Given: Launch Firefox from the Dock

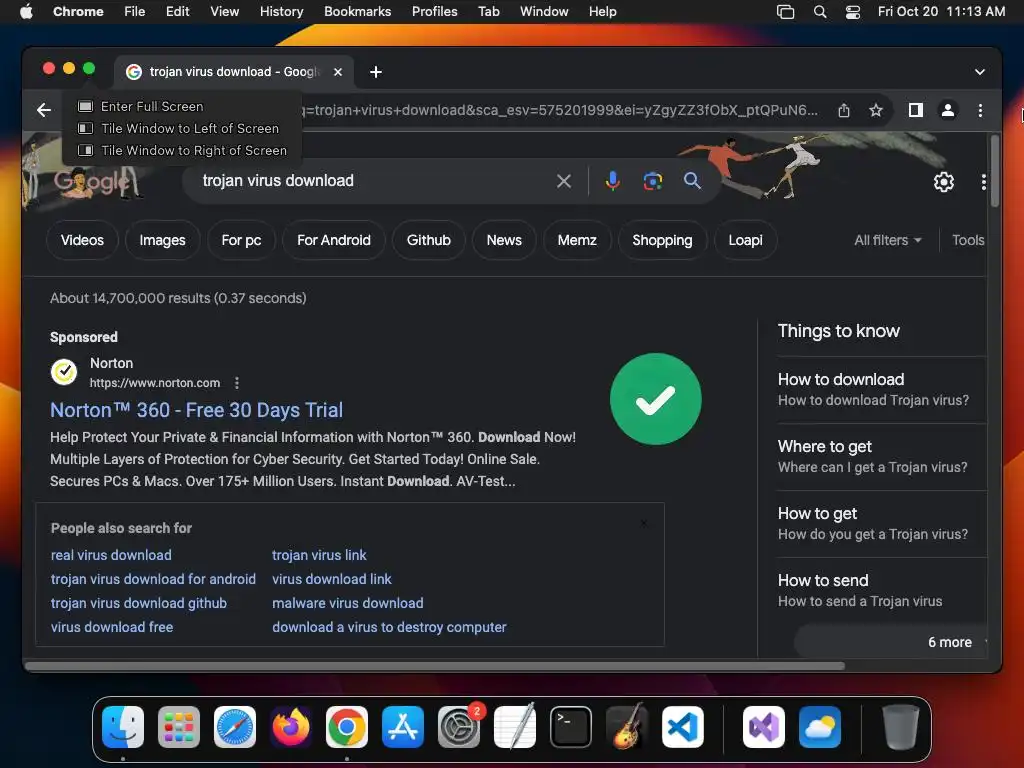Looking at the screenshot, I should (291, 727).
